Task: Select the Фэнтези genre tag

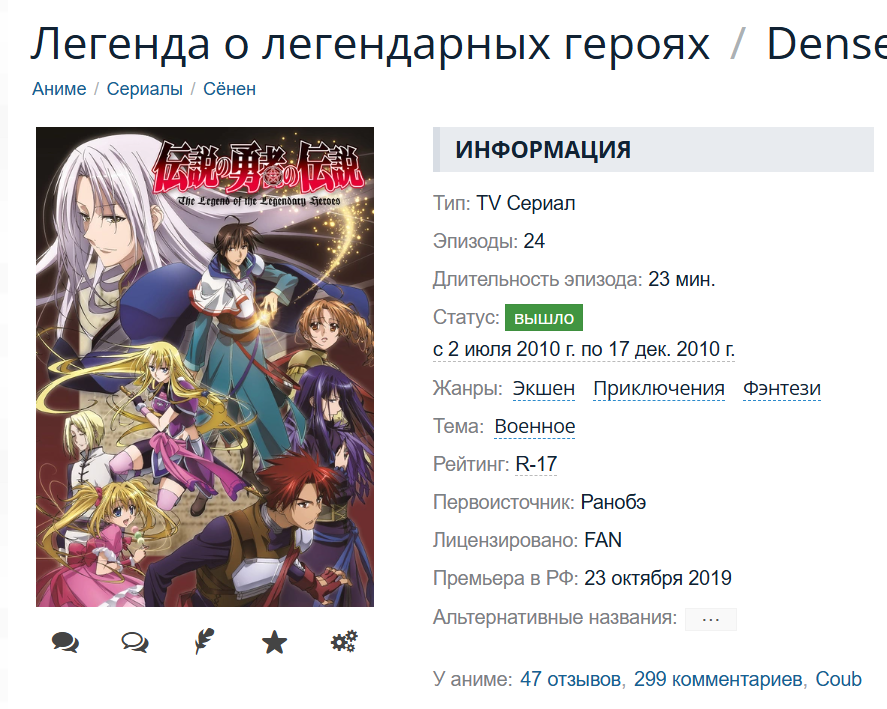Action: pyautogui.click(x=782, y=389)
